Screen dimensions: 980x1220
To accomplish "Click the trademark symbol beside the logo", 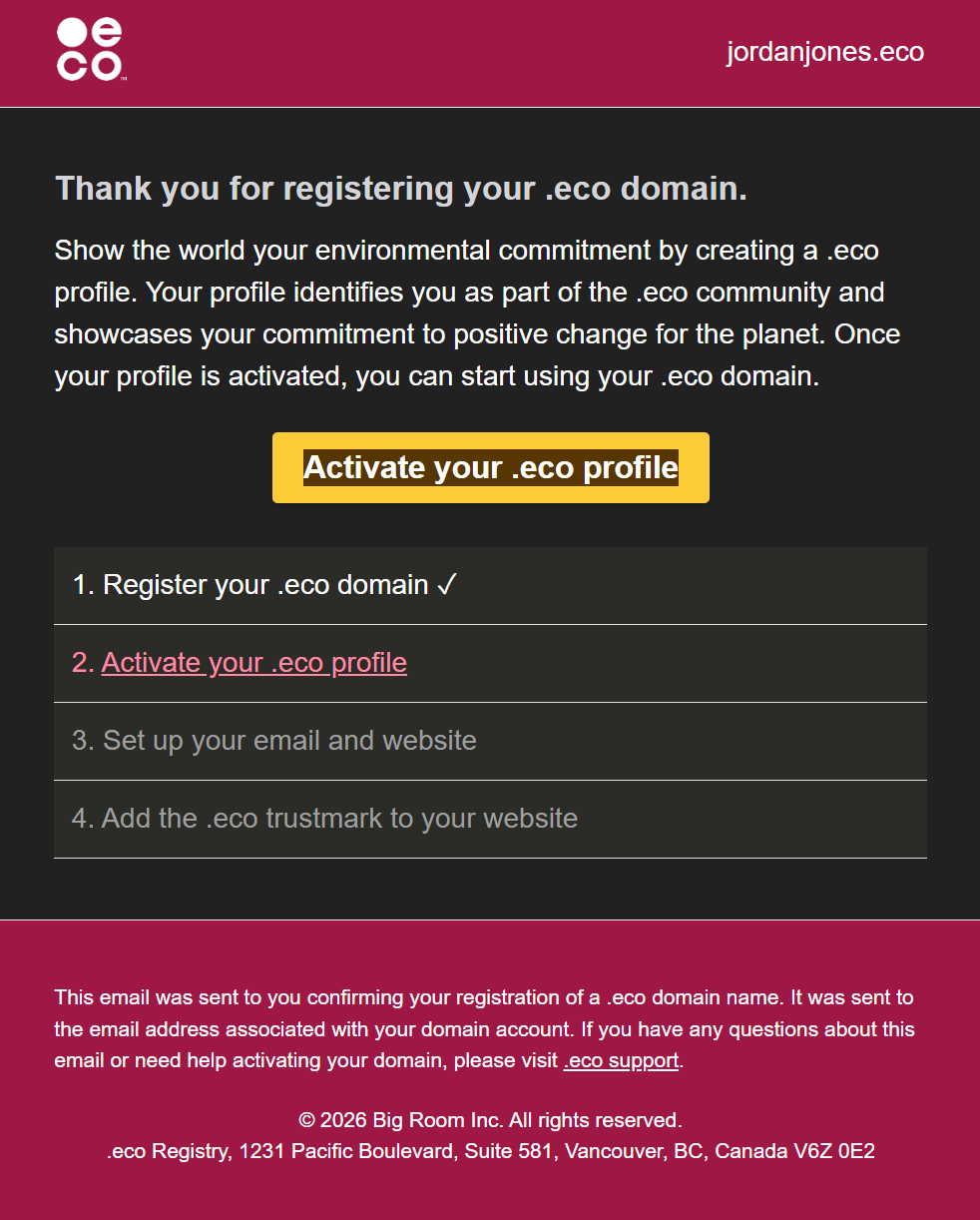I will point(124,78).
